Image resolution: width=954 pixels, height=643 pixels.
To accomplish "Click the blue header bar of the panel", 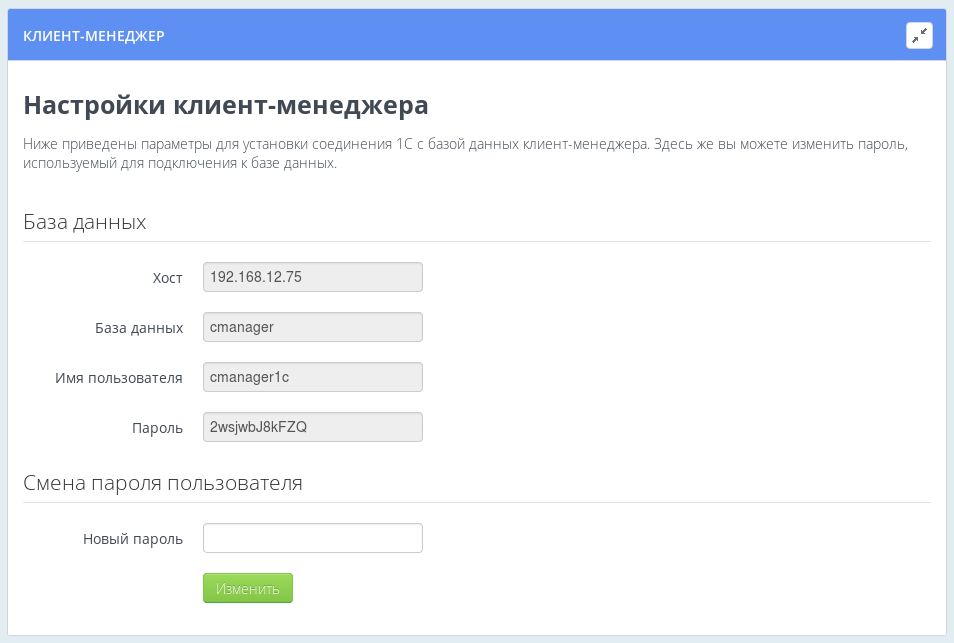I will coord(500,35).
